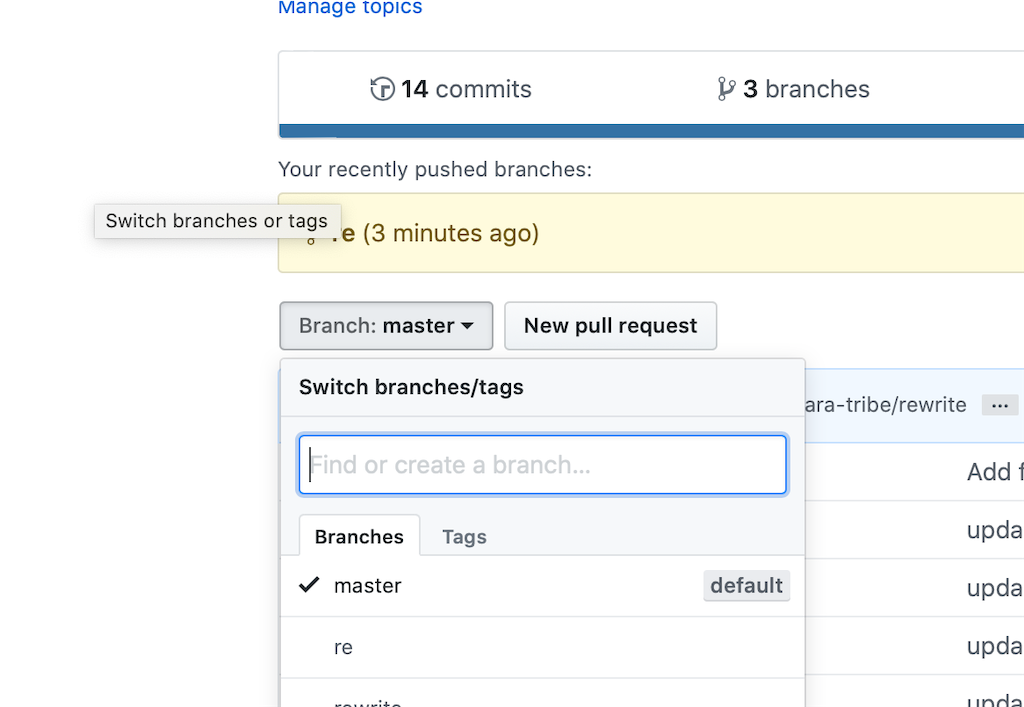Focus the Find or create a branch field
The width and height of the screenshot is (1024, 707).
click(542, 465)
